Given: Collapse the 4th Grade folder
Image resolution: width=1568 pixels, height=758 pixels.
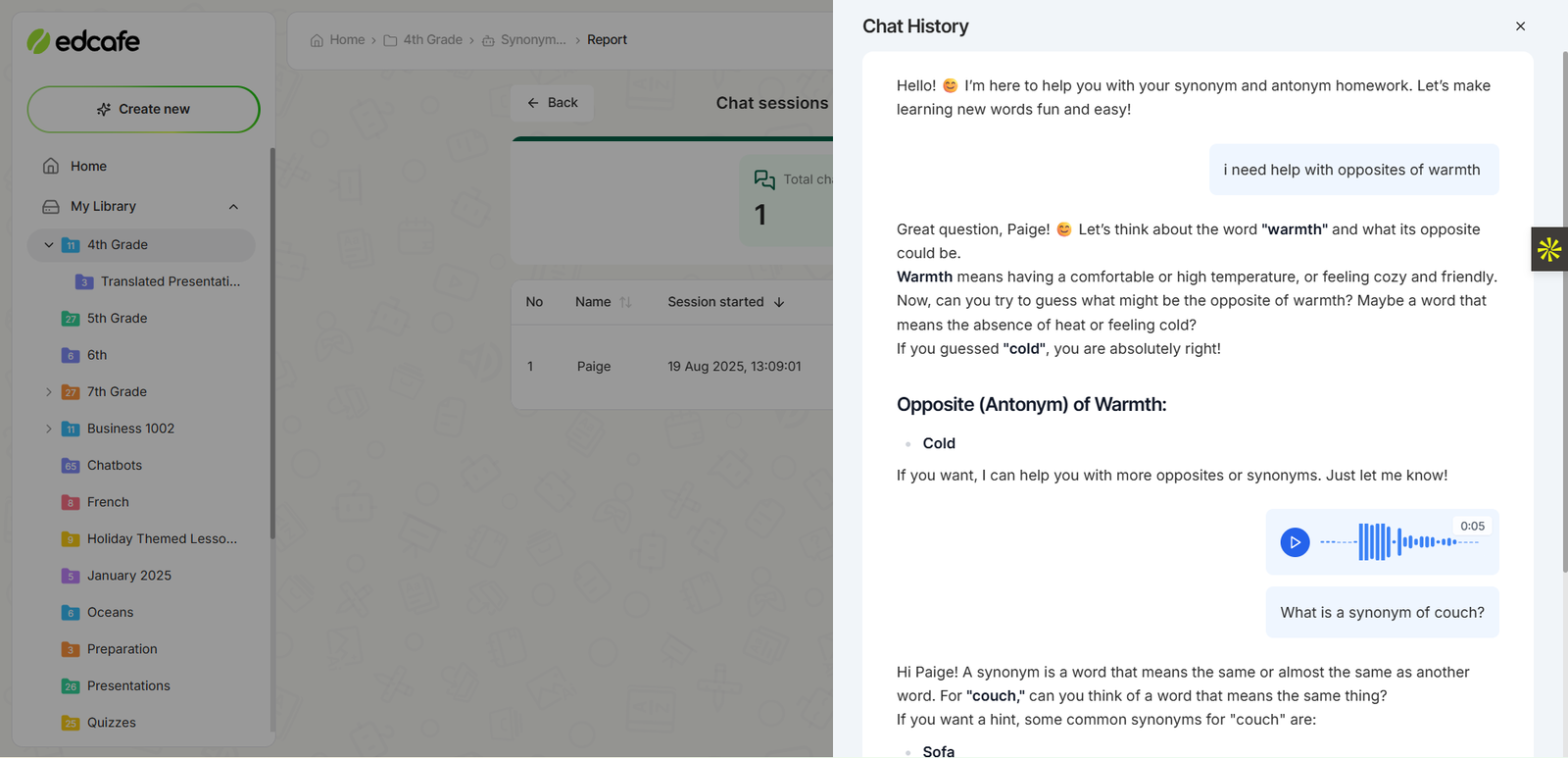Looking at the screenshot, I should 49,245.
